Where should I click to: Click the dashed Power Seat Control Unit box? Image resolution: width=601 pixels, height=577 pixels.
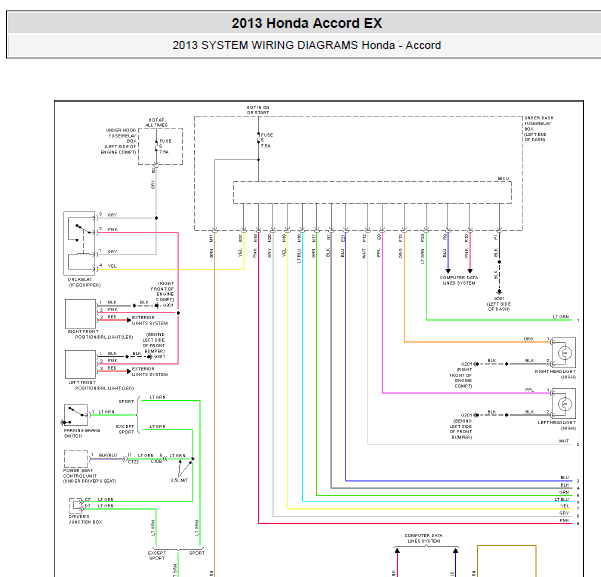click(x=76, y=459)
